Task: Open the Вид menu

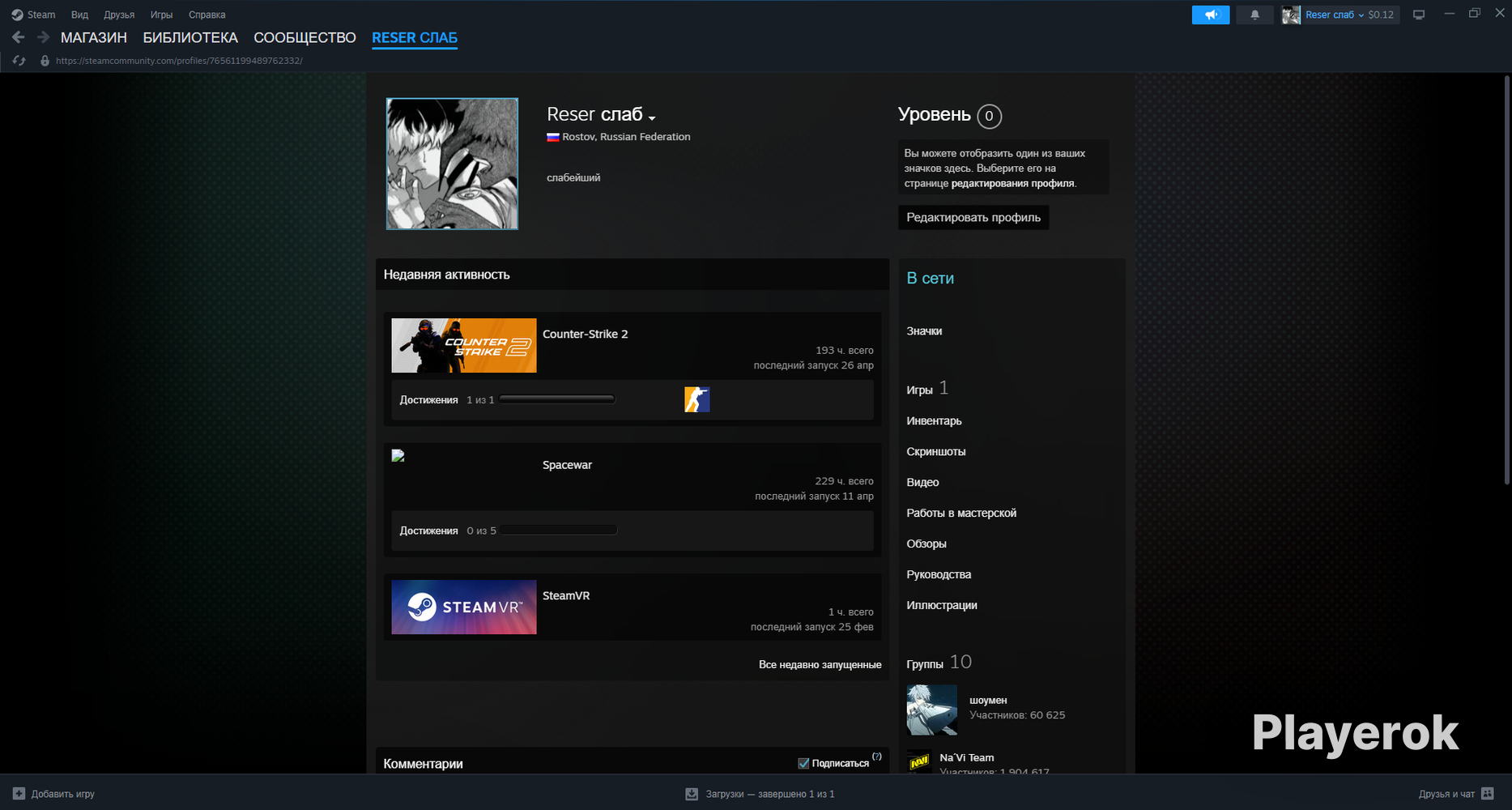Action: point(79,15)
